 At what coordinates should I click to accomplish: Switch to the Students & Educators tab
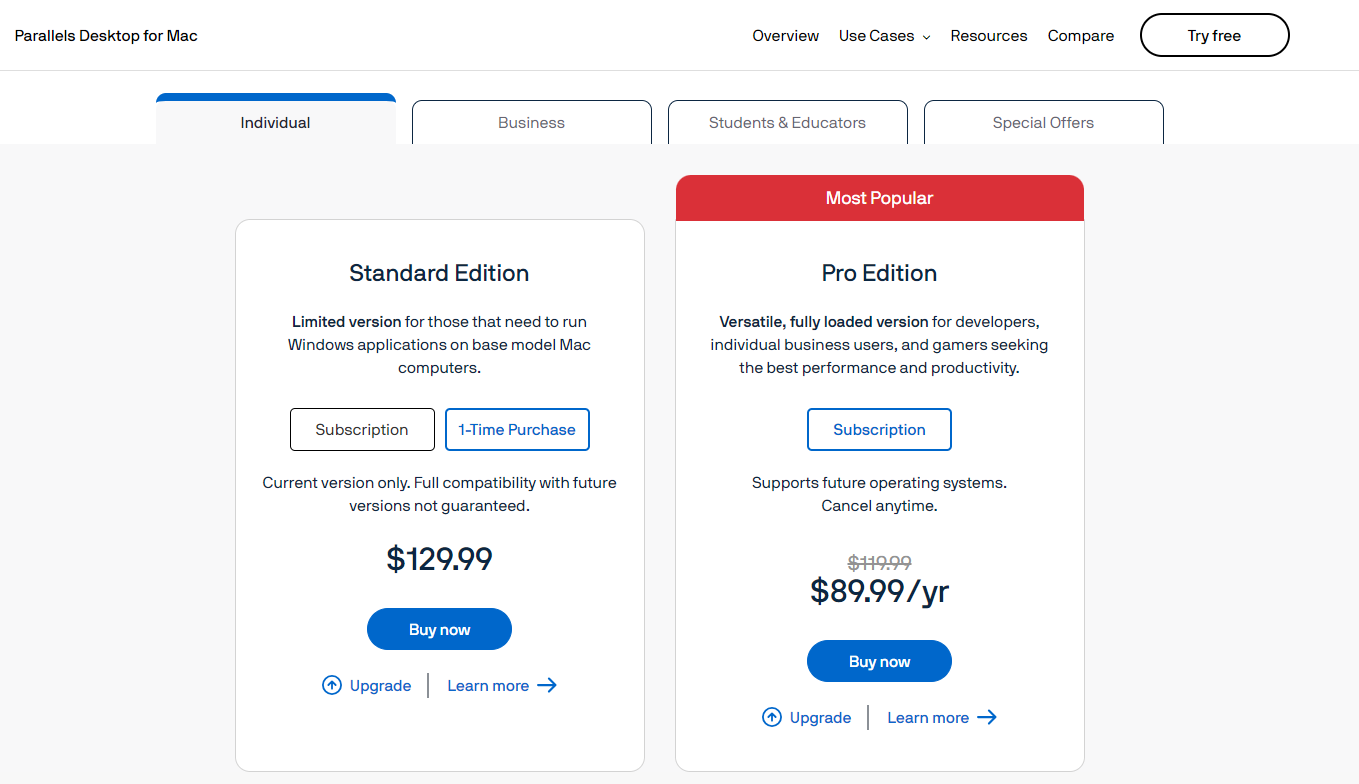pyautogui.click(x=787, y=122)
